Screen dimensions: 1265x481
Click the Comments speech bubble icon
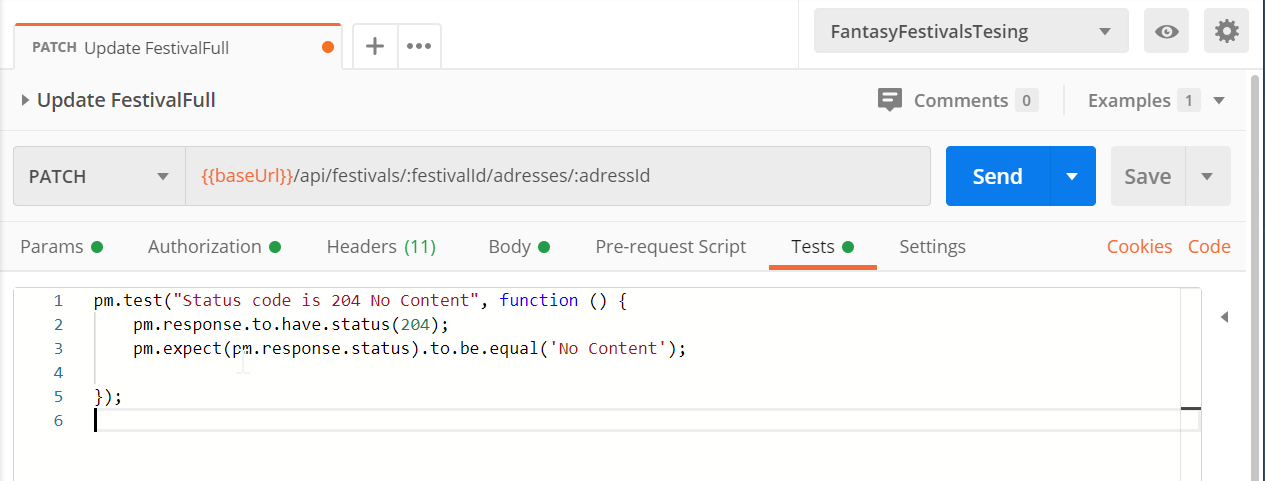889,100
